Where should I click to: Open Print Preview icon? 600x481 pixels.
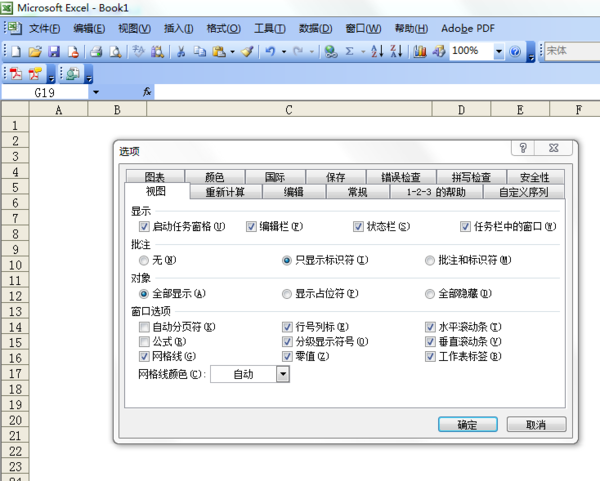(115, 51)
